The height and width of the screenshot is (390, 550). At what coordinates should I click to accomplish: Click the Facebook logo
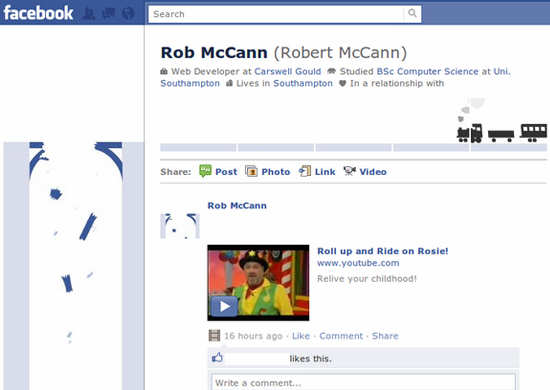tap(38, 13)
